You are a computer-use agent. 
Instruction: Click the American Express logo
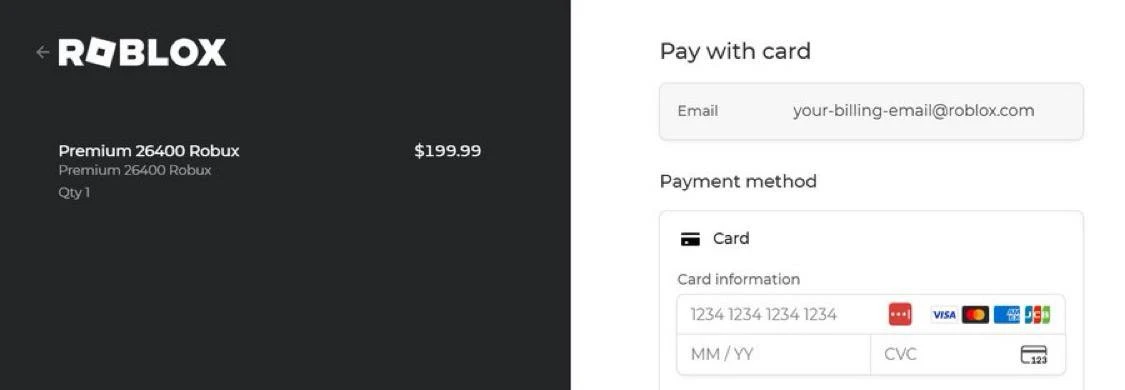coord(1007,315)
